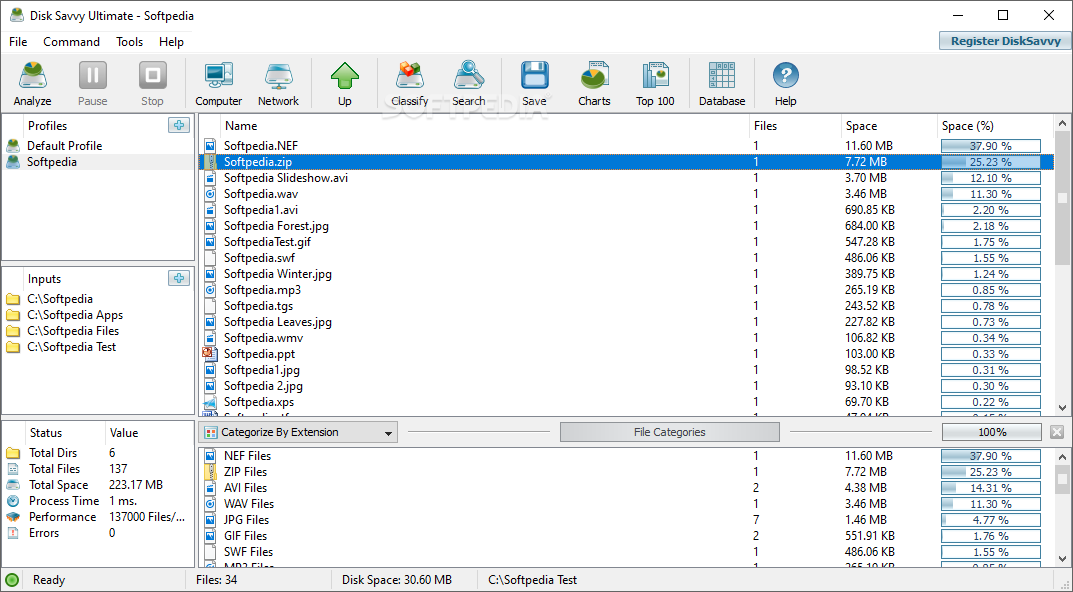Open the Network toolbar icon
The width and height of the screenshot is (1073, 592).
tap(278, 75)
